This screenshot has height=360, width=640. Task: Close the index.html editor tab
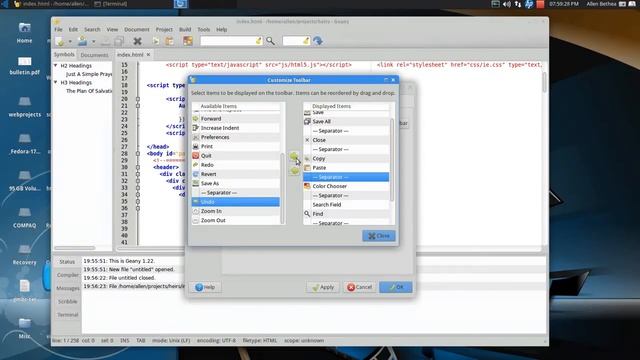click(x=149, y=54)
